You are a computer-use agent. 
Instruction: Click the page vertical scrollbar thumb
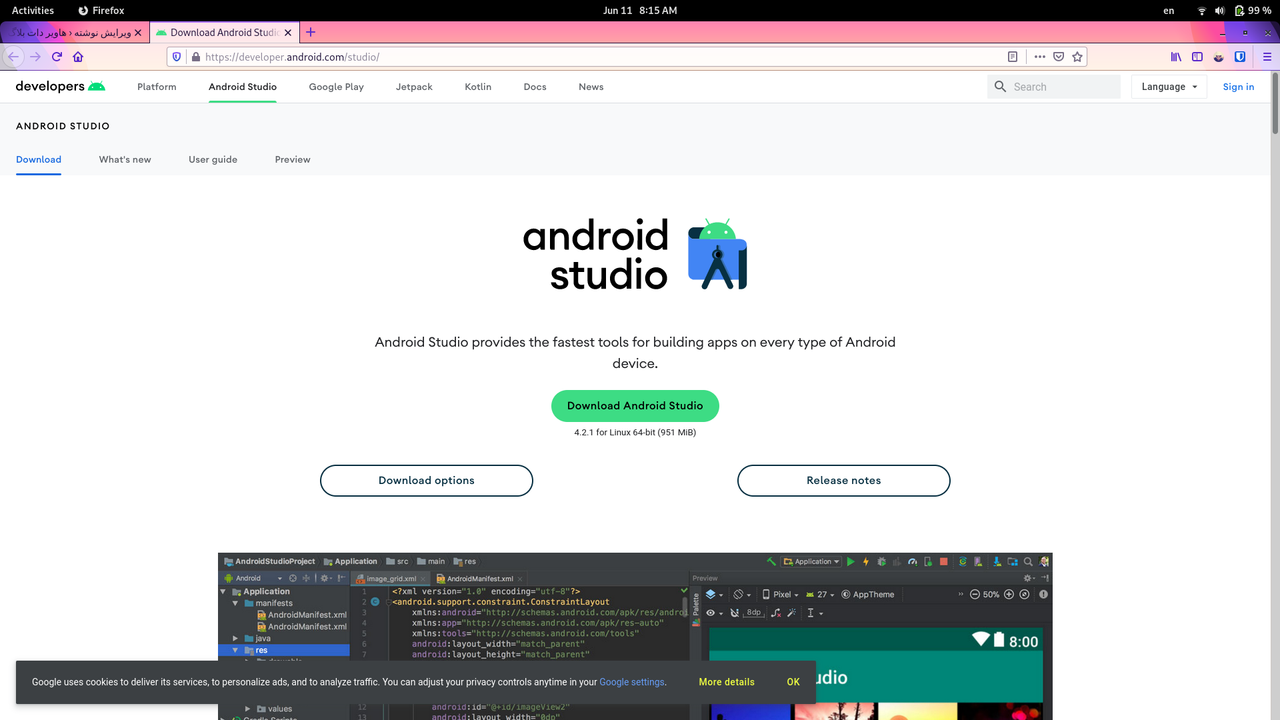[1275, 103]
